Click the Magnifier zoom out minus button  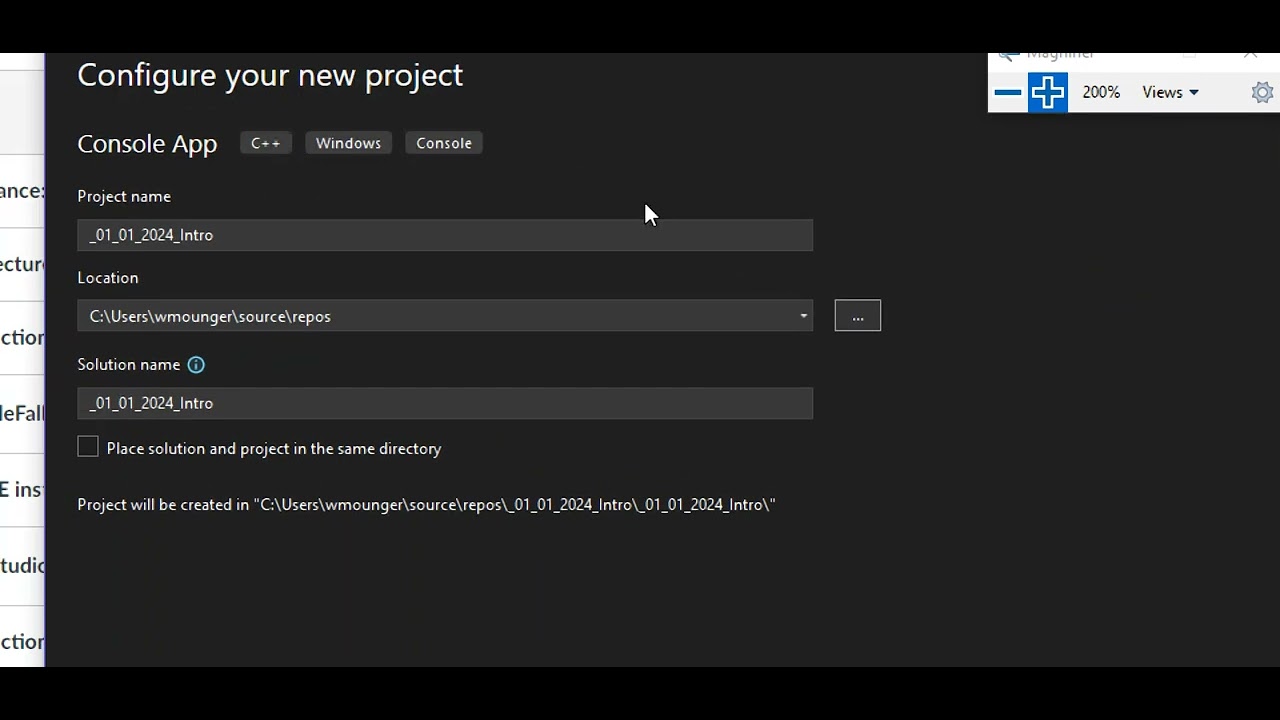tap(1008, 93)
